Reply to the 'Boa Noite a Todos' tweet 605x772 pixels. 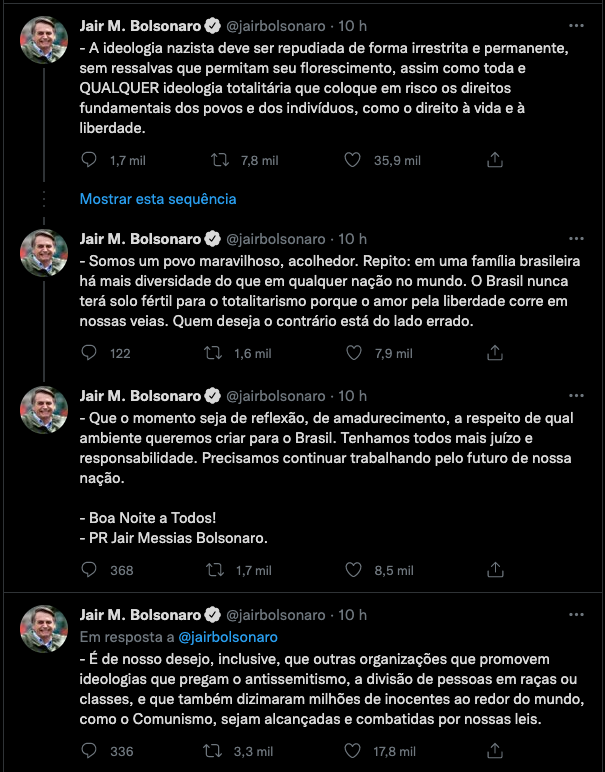tap(88, 571)
